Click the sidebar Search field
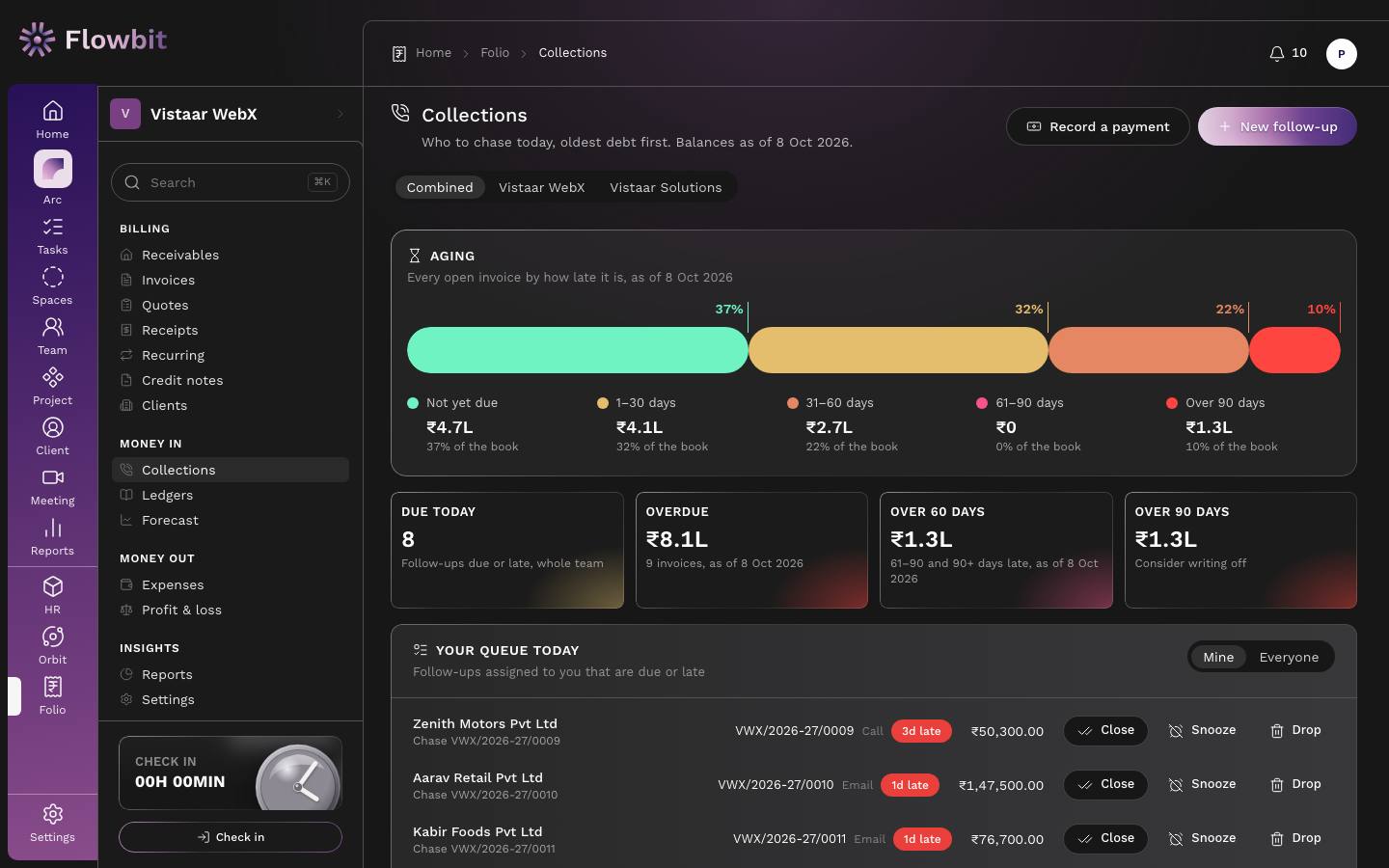The height and width of the screenshot is (868, 1389). (231, 182)
